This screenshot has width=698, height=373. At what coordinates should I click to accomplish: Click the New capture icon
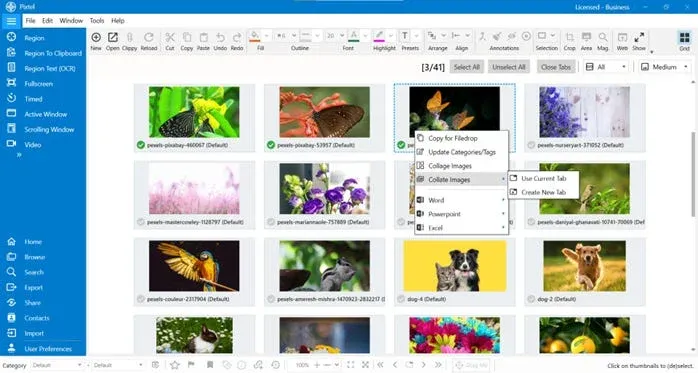click(x=96, y=37)
